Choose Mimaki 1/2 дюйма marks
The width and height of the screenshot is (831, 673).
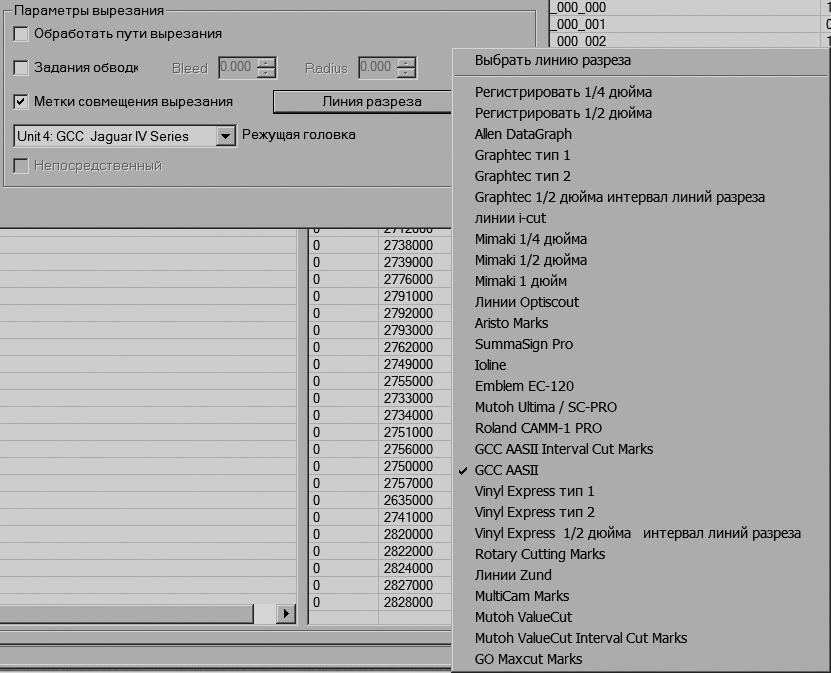coord(531,260)
